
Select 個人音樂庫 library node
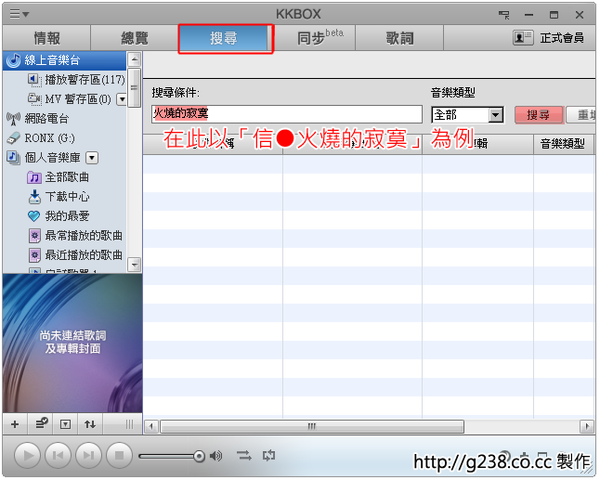[x=43, y=157]
